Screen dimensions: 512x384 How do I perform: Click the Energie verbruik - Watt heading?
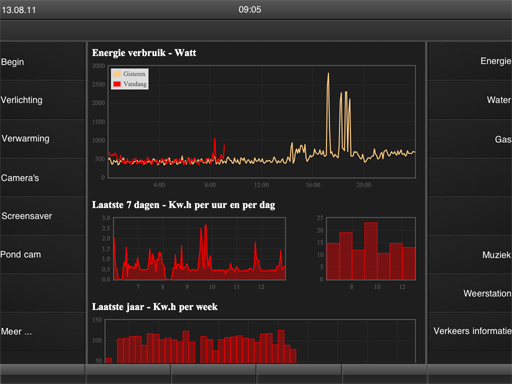click(x=144, y=53)
